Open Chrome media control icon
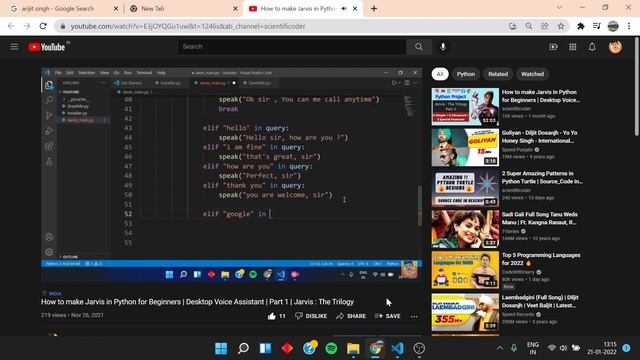640x360 pixels. tap(597, 26)
